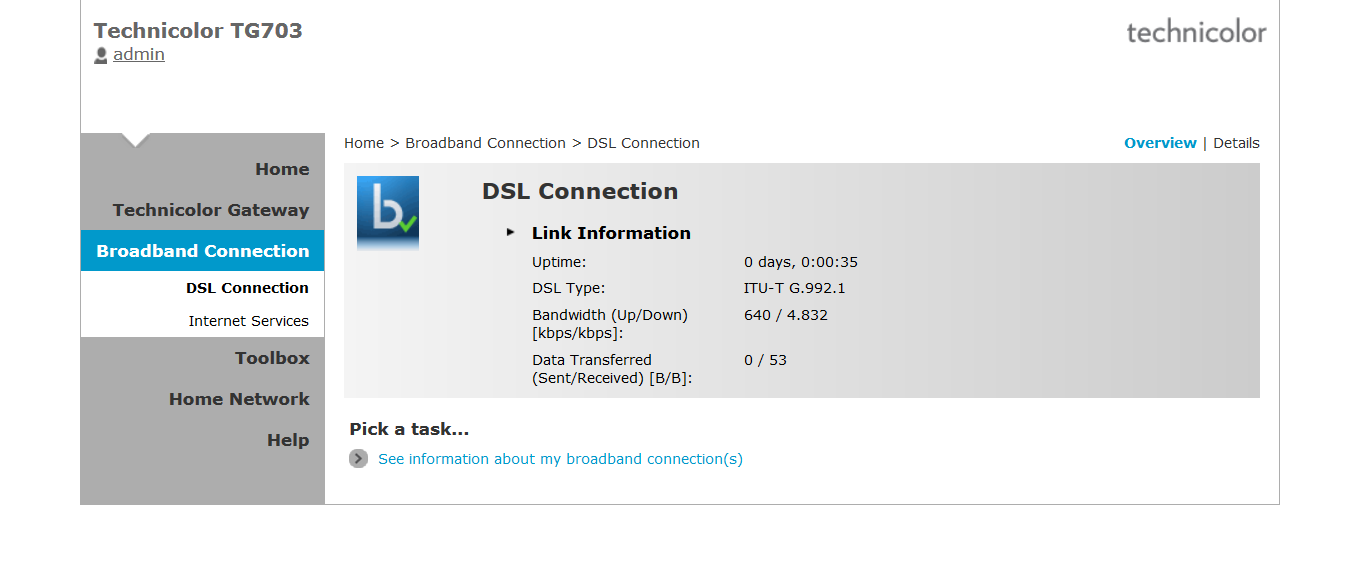The image size is (1372, 572).
Task: Click DSL Connection in the breadcrumb
Action: [x=643, y=143]
